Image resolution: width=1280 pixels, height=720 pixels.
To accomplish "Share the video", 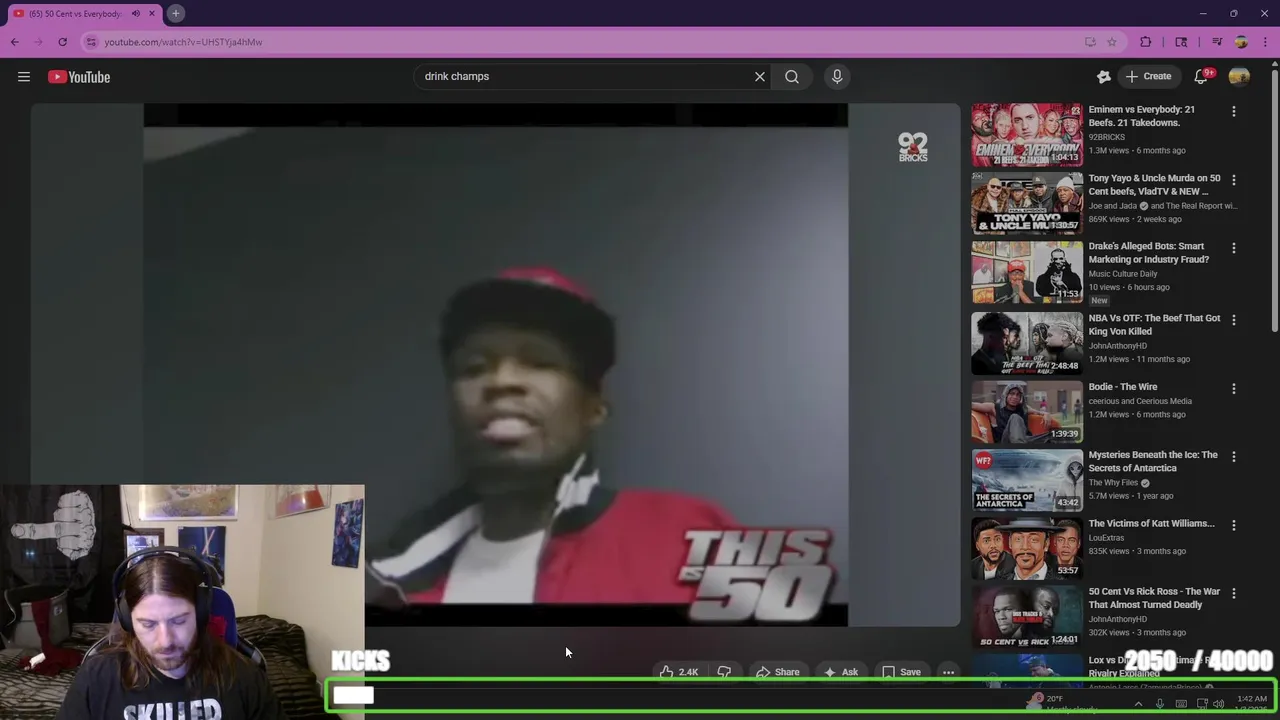I will [777, 672].
